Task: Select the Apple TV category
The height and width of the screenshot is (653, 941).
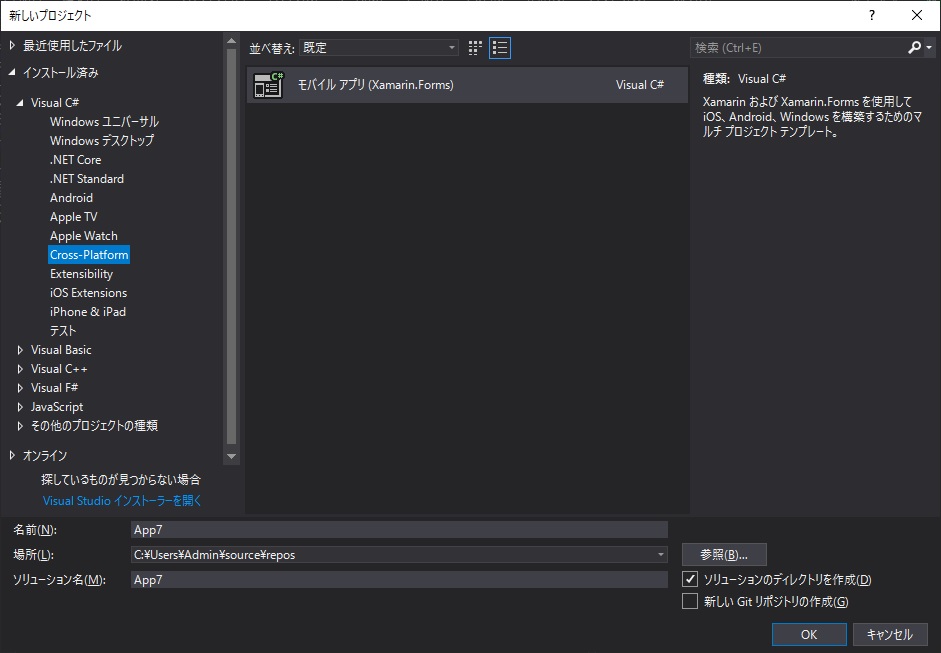Action: point(73,216)
